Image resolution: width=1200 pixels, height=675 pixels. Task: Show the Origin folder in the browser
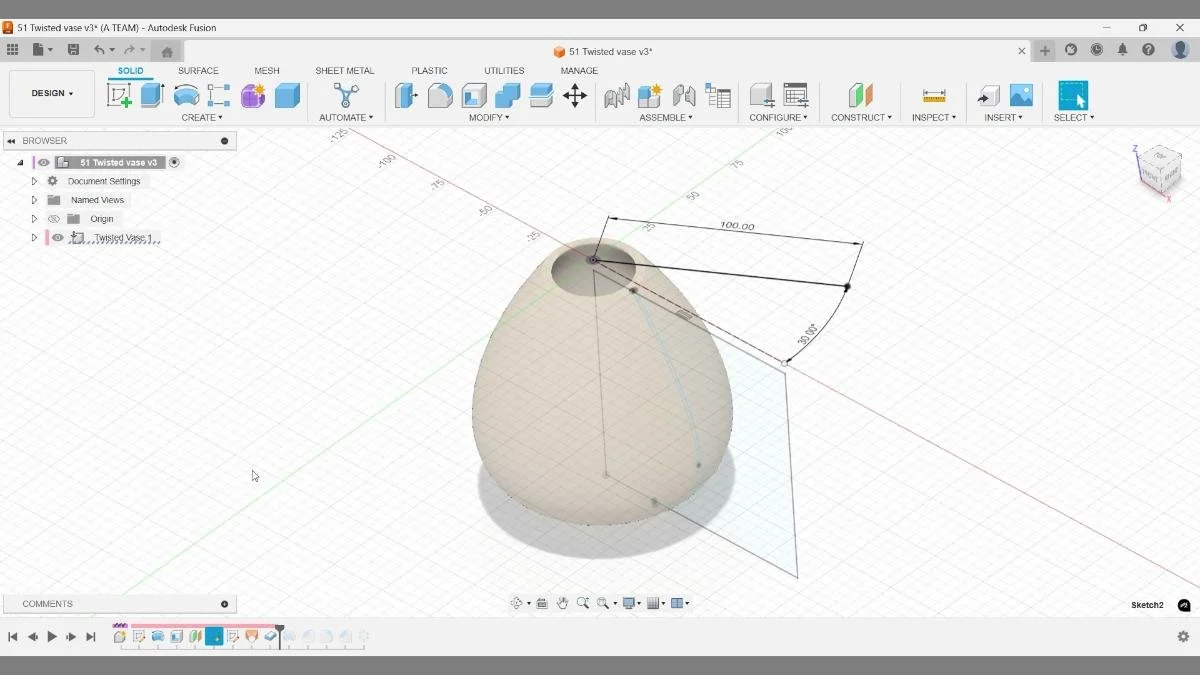coord(54,218)
